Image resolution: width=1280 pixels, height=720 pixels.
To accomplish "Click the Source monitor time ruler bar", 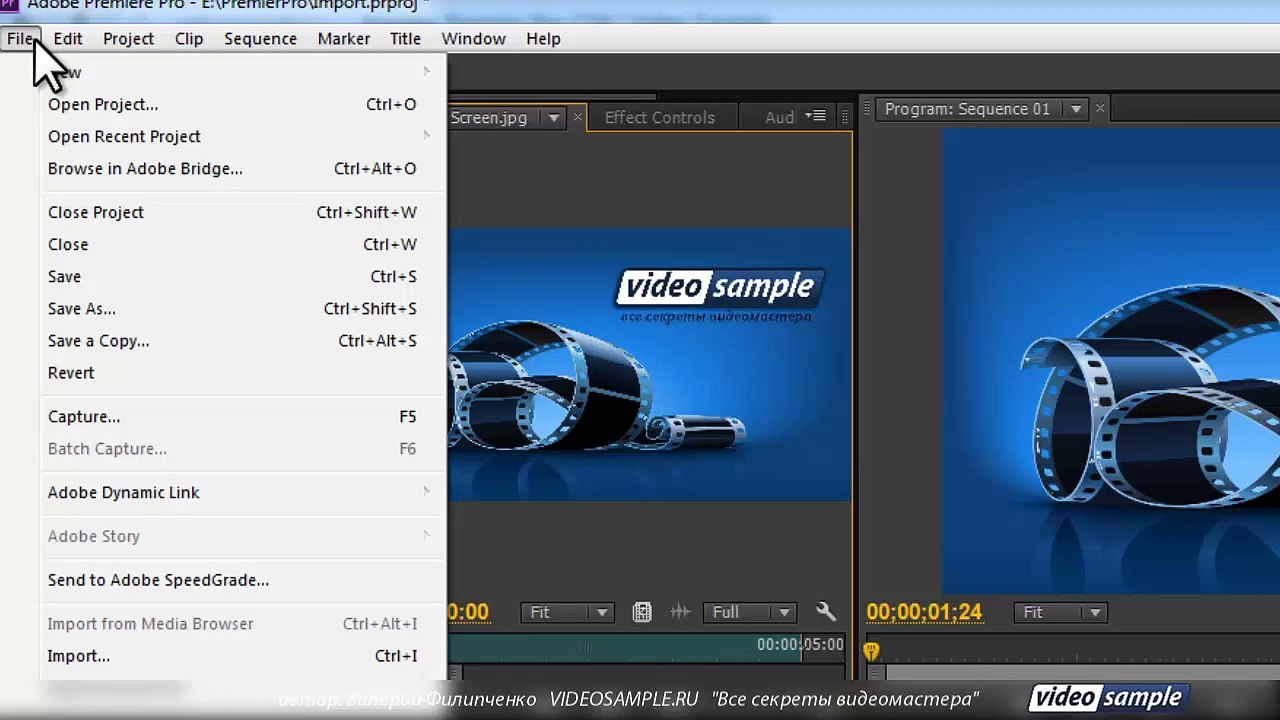I will [647, 646].
